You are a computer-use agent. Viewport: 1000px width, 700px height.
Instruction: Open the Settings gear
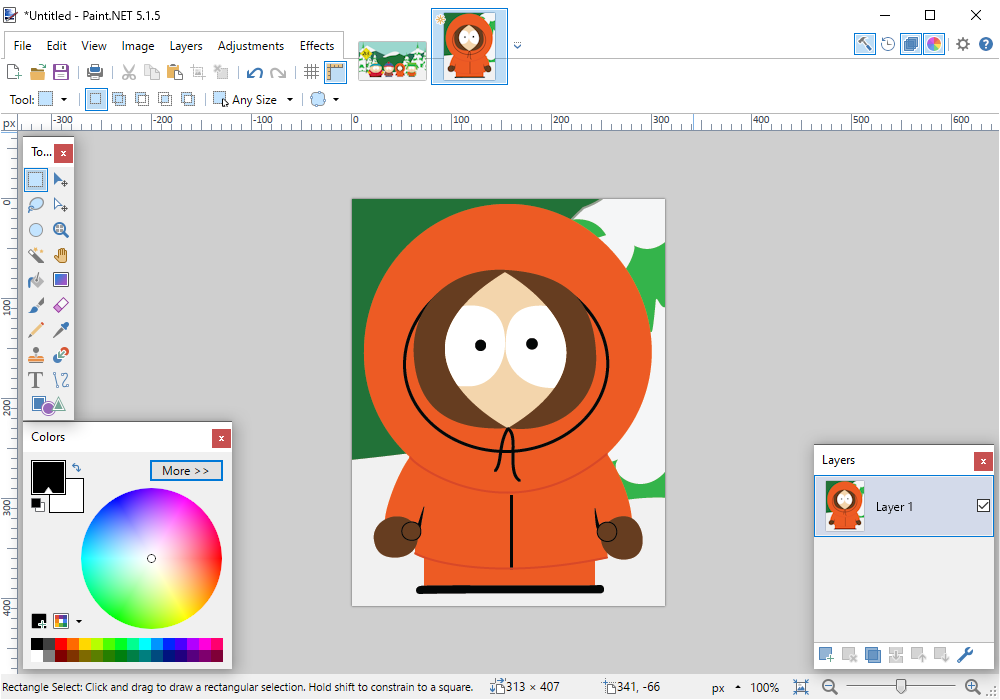[963, 44]
